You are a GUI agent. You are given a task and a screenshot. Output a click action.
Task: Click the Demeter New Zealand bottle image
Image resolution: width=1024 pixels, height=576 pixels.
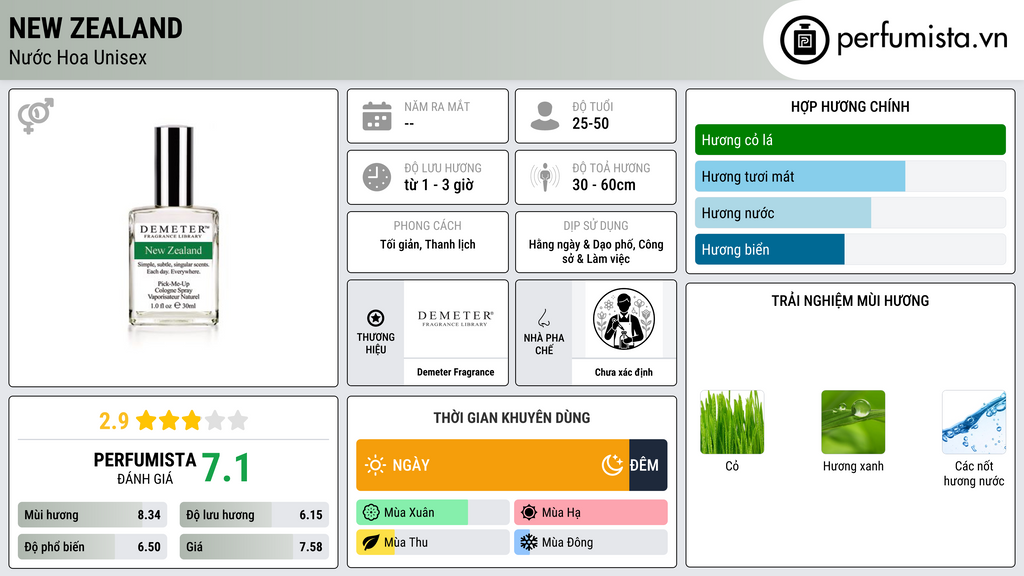pos(174,227)
